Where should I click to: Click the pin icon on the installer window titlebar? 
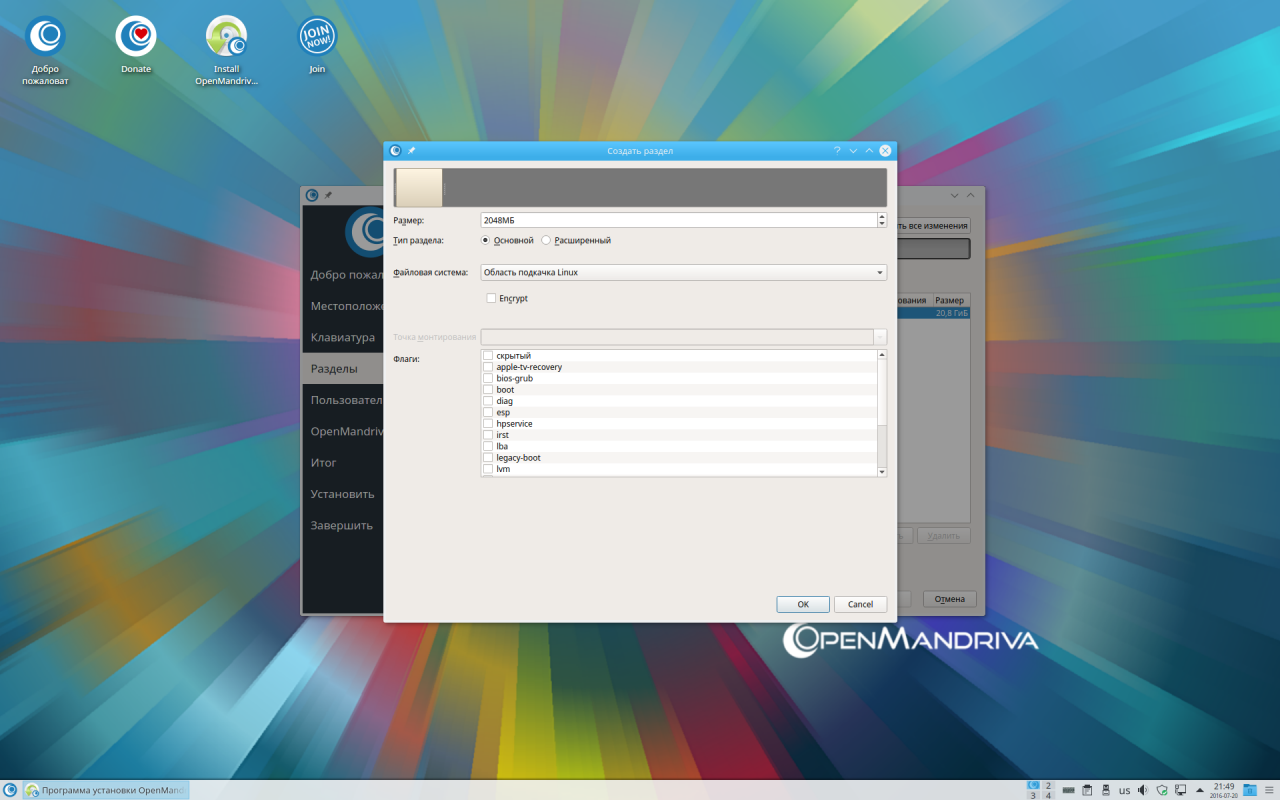pyautogui.click(x=328, y=195)
